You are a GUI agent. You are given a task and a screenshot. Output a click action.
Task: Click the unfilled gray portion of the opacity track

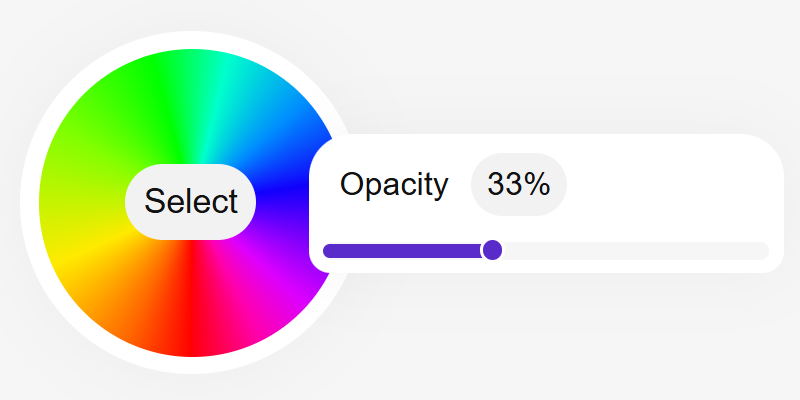click(x=630, y=250)
